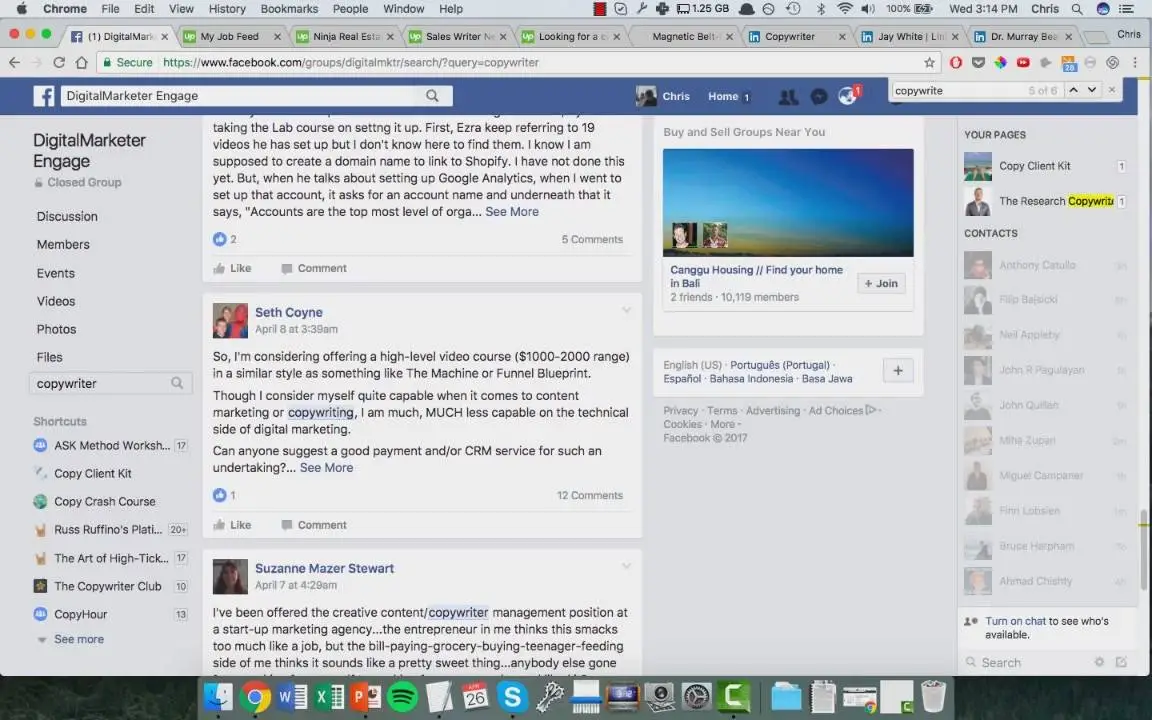
Task: Close the find-in-page bar
Action: (x=1112, y=90)
